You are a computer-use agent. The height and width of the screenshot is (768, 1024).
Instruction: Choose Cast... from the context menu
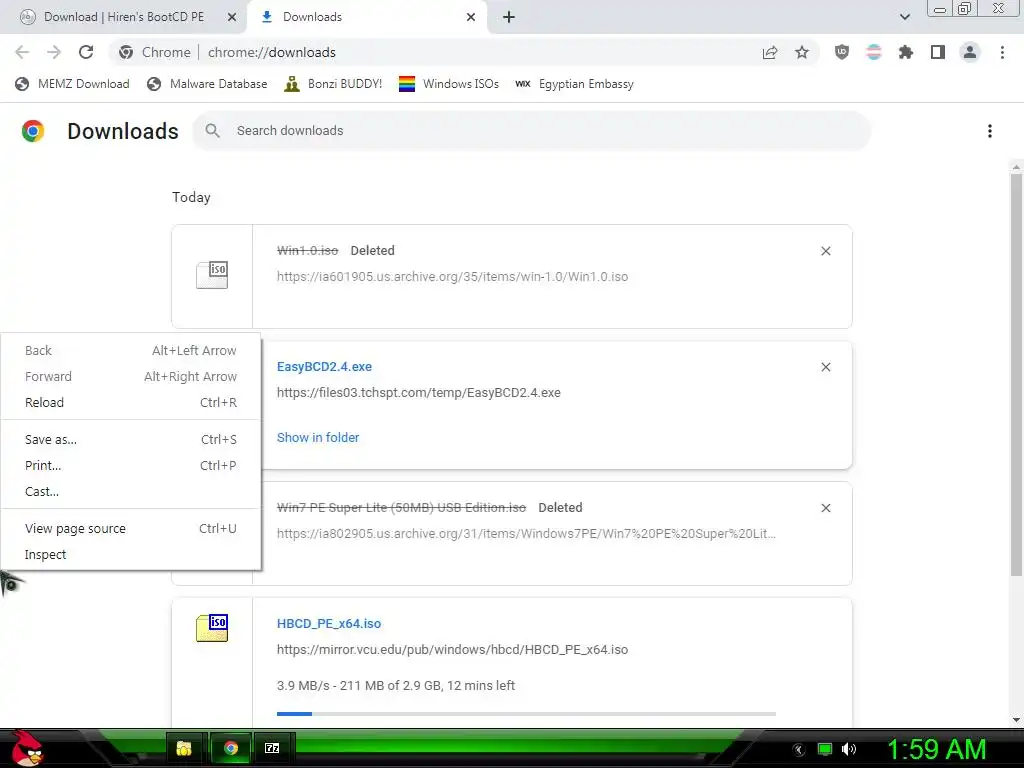(131, 492)
